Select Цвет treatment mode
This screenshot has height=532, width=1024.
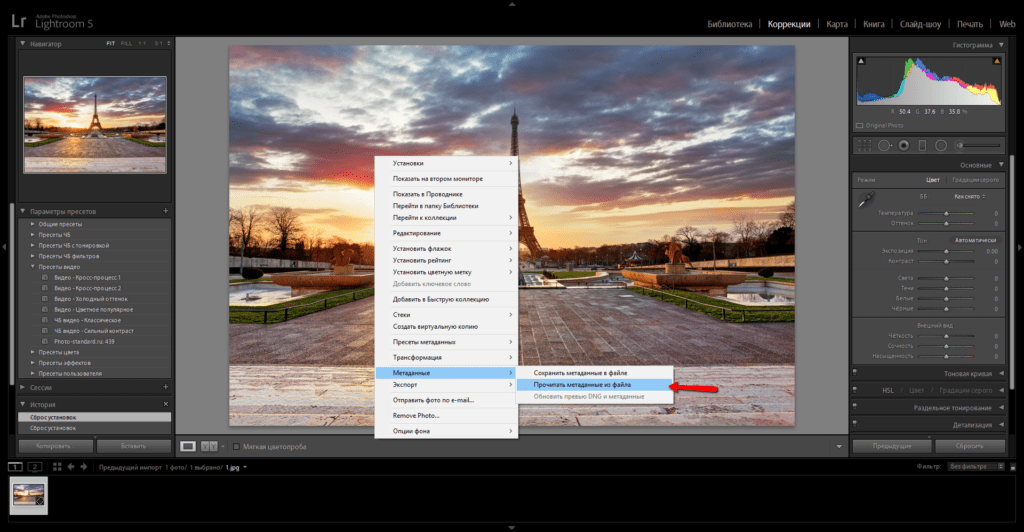pos(933,180)
